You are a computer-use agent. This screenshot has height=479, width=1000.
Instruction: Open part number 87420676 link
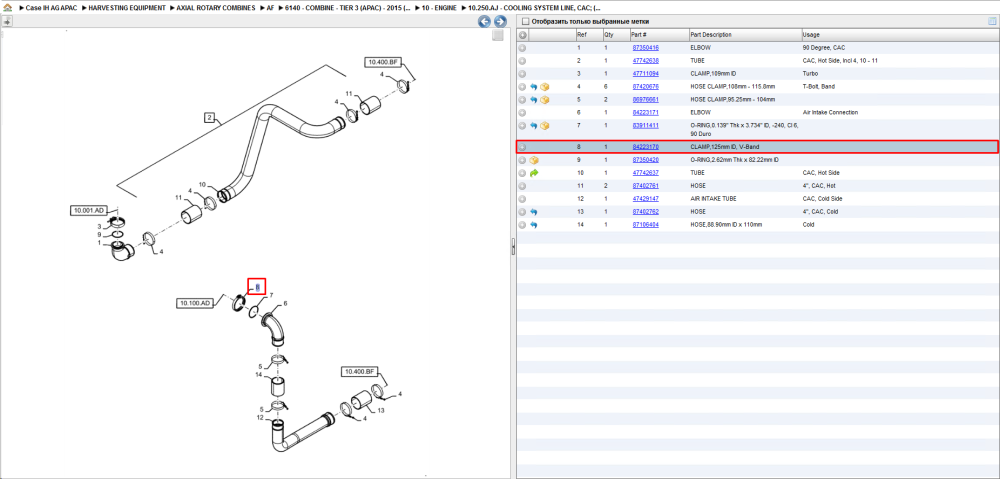645,86
